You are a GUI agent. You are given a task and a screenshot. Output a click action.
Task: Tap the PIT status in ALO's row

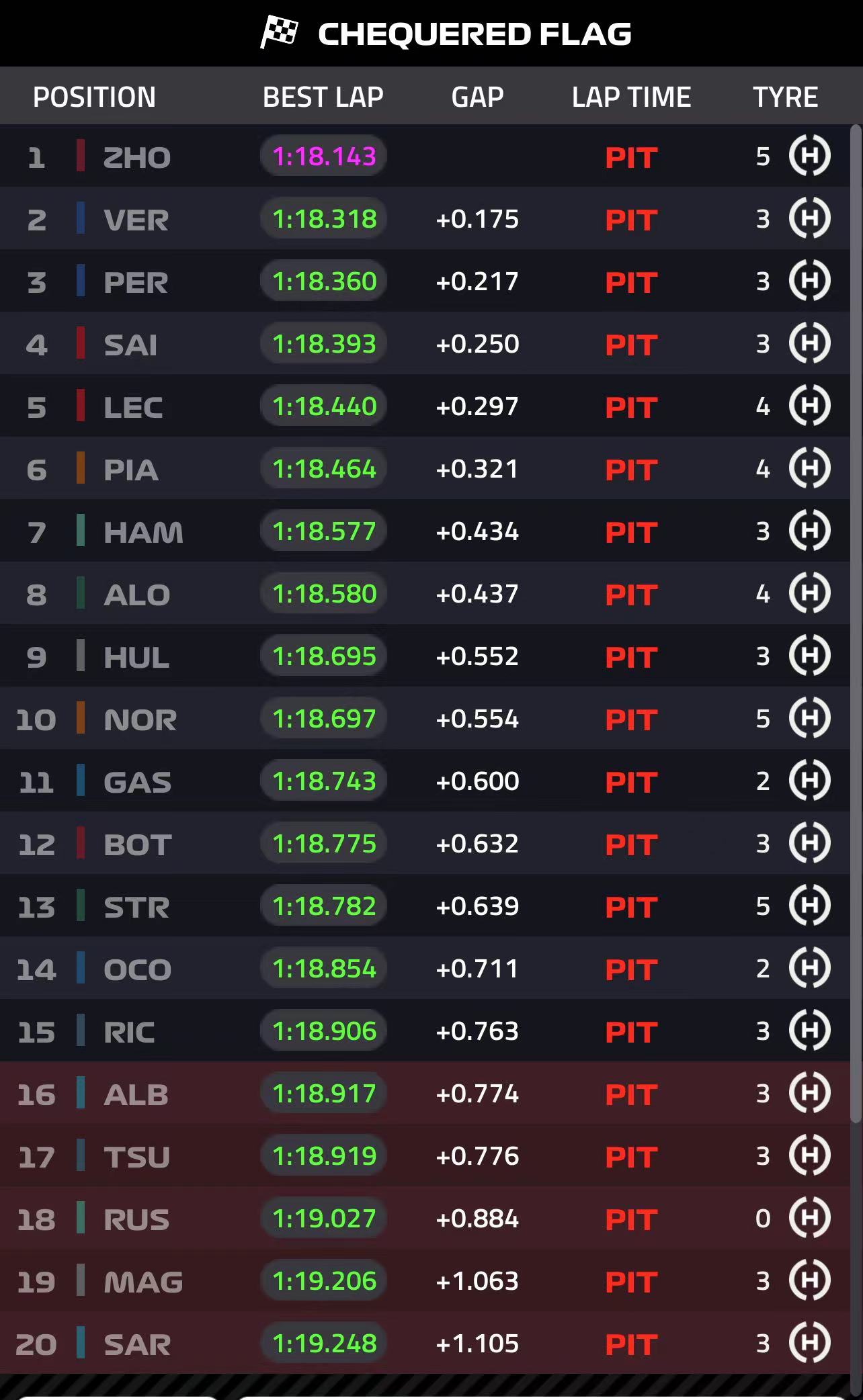(630, 595)
